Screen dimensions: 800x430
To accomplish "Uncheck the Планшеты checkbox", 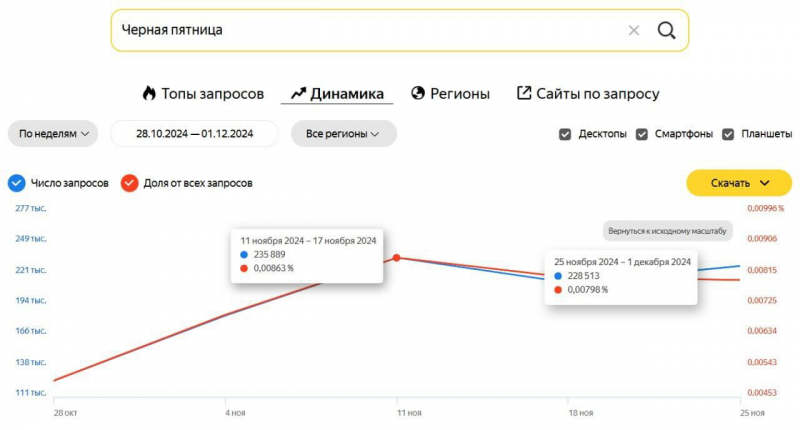I will (x=728, y=134).
